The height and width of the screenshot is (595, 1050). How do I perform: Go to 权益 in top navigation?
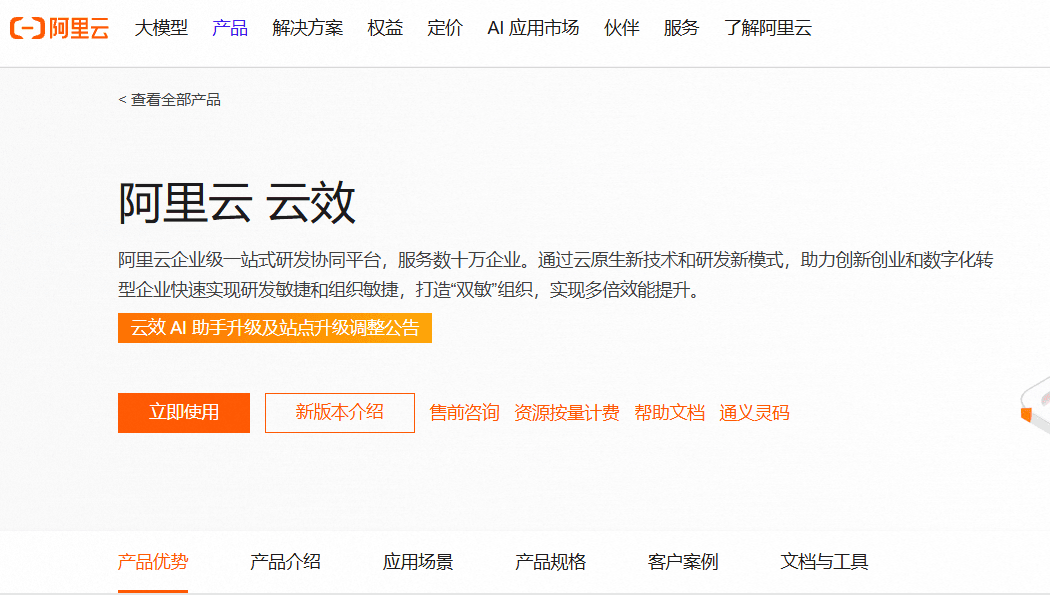pos(385,28)
